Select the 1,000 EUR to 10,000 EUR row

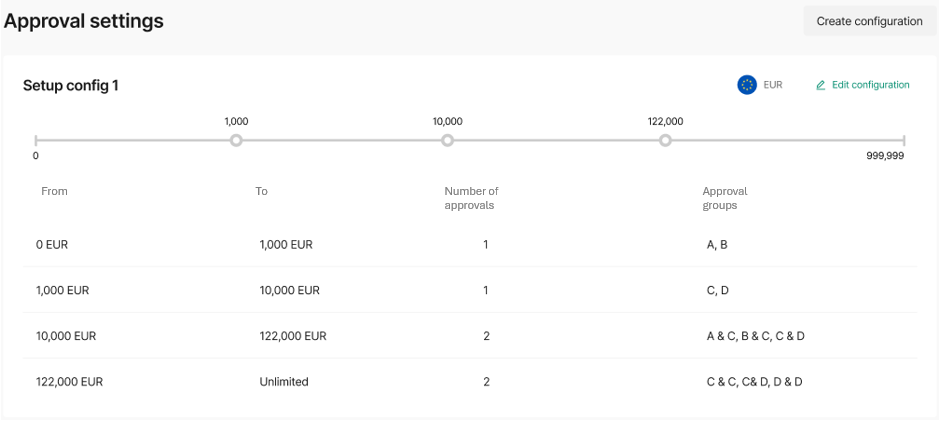469,290
